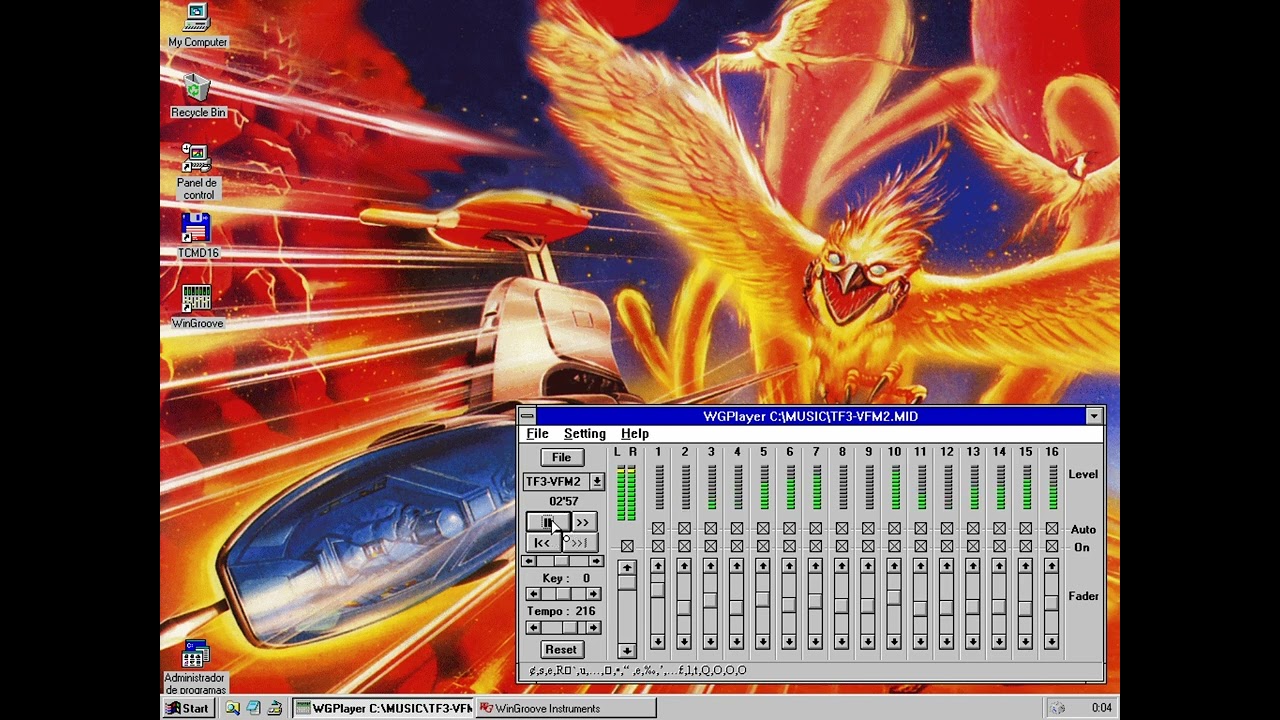Mute channel 7 via On checkbox

click(x=815, y=546)
